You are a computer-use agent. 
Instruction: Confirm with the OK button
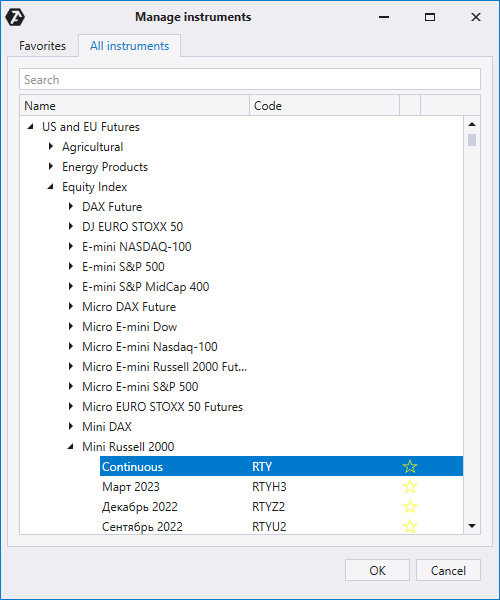pyautogui.click(x=377, y=570)
